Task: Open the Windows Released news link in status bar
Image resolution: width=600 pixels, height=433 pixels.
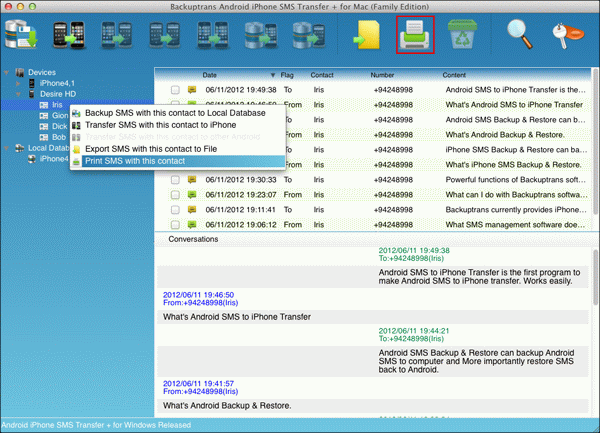Action: [96, 425]
